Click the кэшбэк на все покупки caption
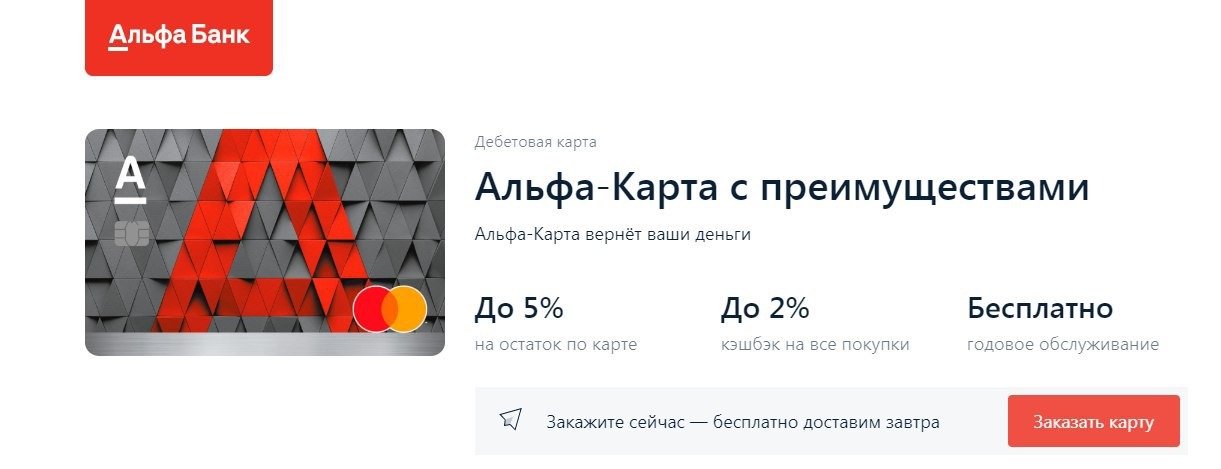The width and height of the screenshot is (1221, 469). coord(814,345)
